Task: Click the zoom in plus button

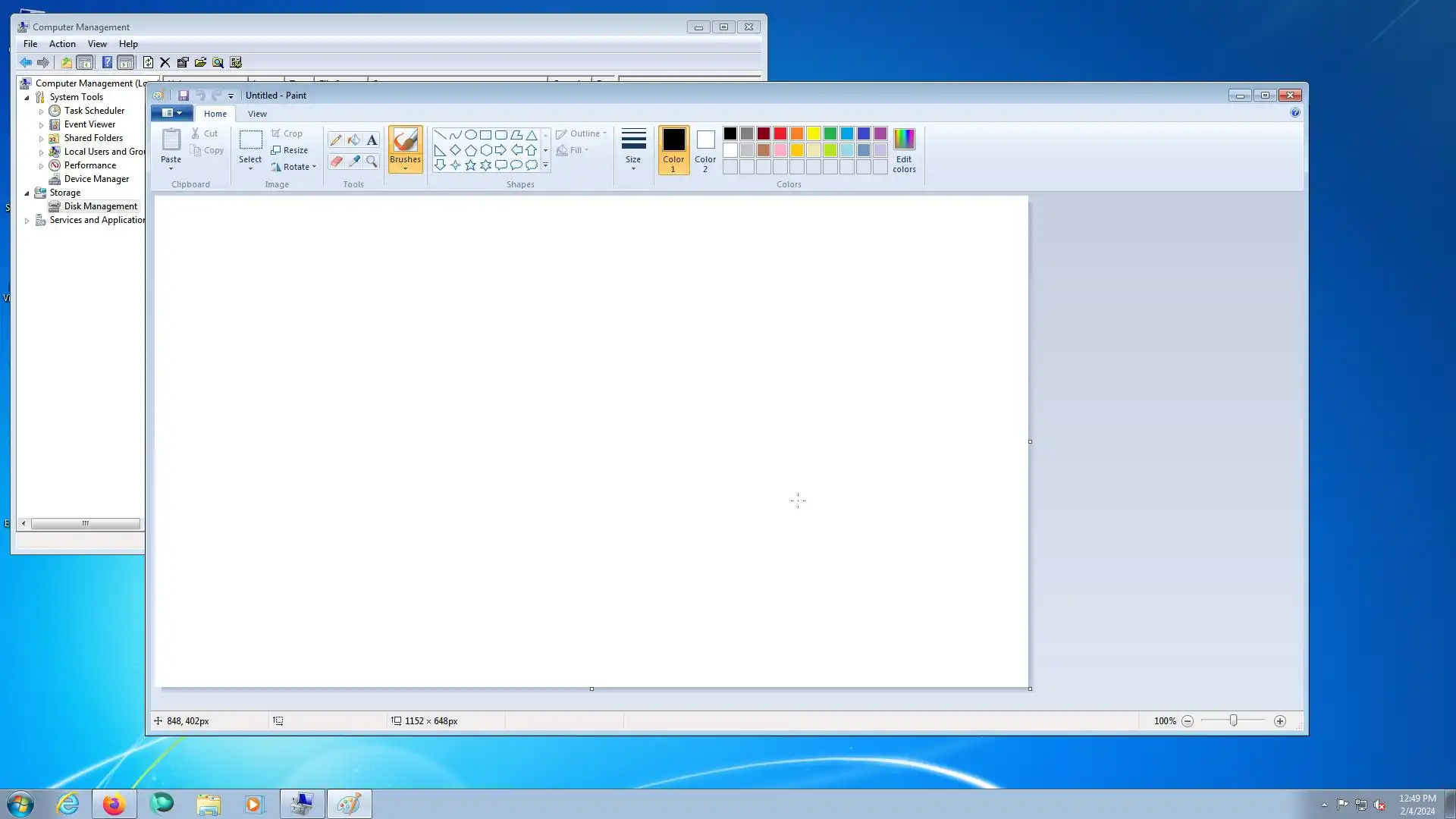Action: point(1280,721)
